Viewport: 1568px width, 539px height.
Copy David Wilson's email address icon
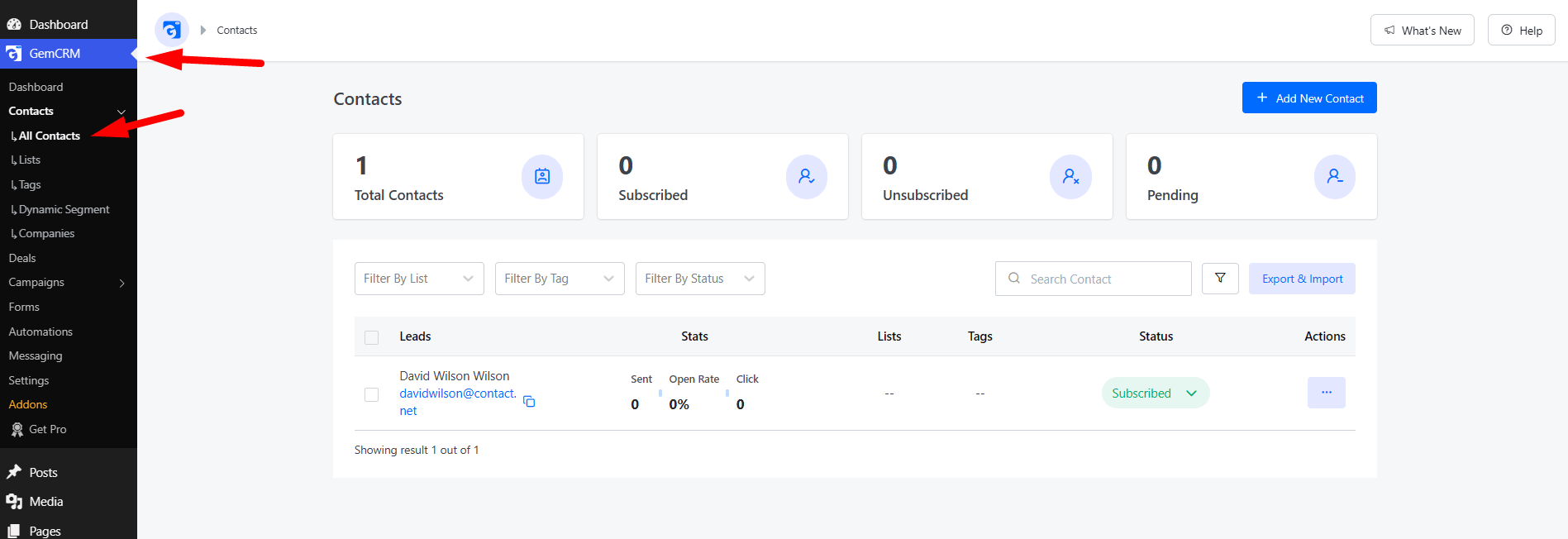click(529, 402)
